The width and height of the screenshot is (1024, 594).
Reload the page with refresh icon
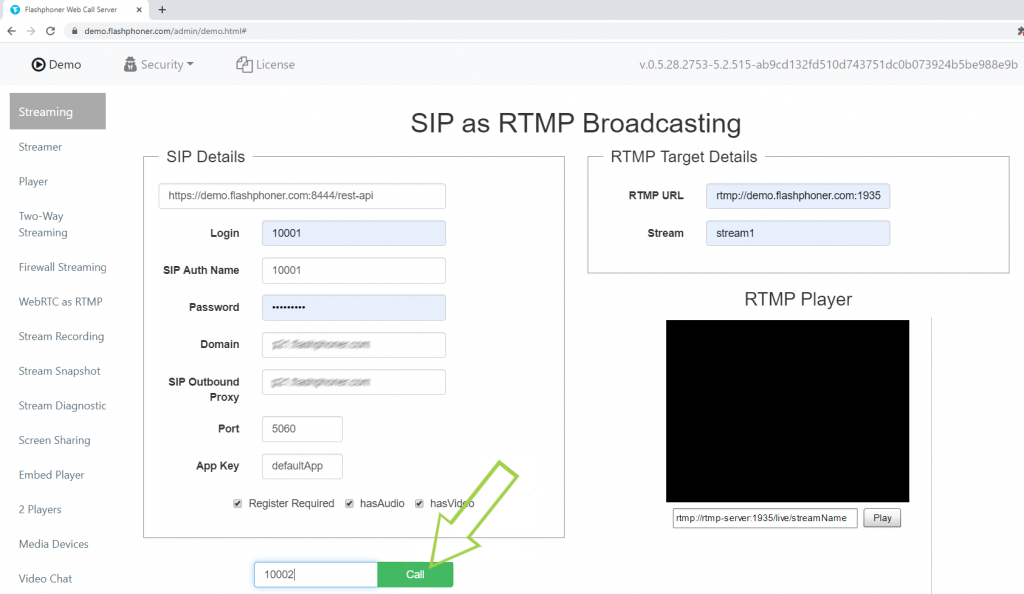pyautogui.click(x=50, y=31)
